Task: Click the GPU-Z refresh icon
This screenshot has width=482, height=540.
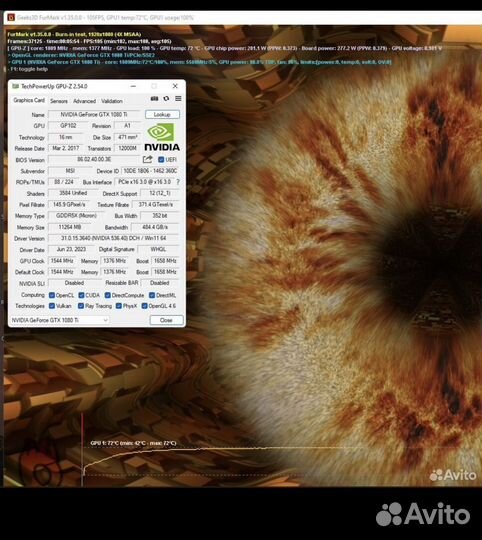Action: point(166,99)
